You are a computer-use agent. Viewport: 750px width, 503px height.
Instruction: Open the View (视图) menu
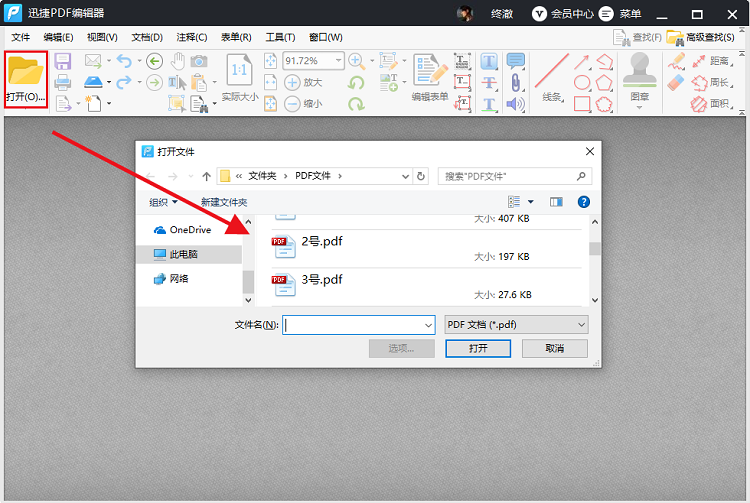coord(102,37)
